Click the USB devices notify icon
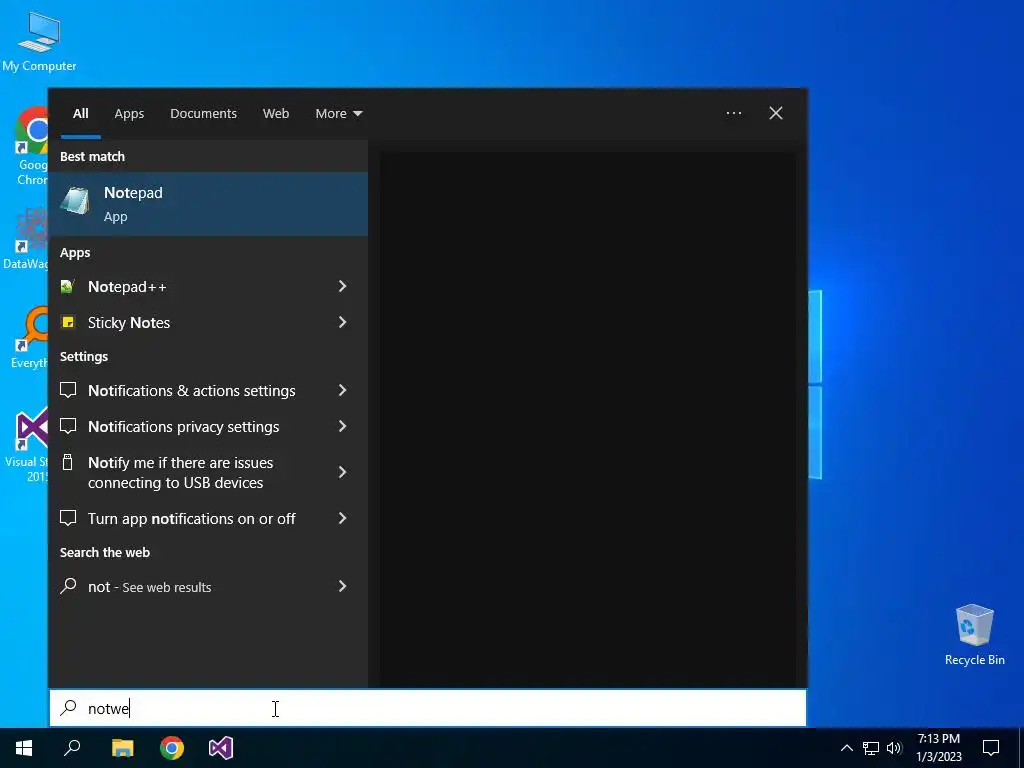Screen dimensions: 1024x768 tap(67, 462)
